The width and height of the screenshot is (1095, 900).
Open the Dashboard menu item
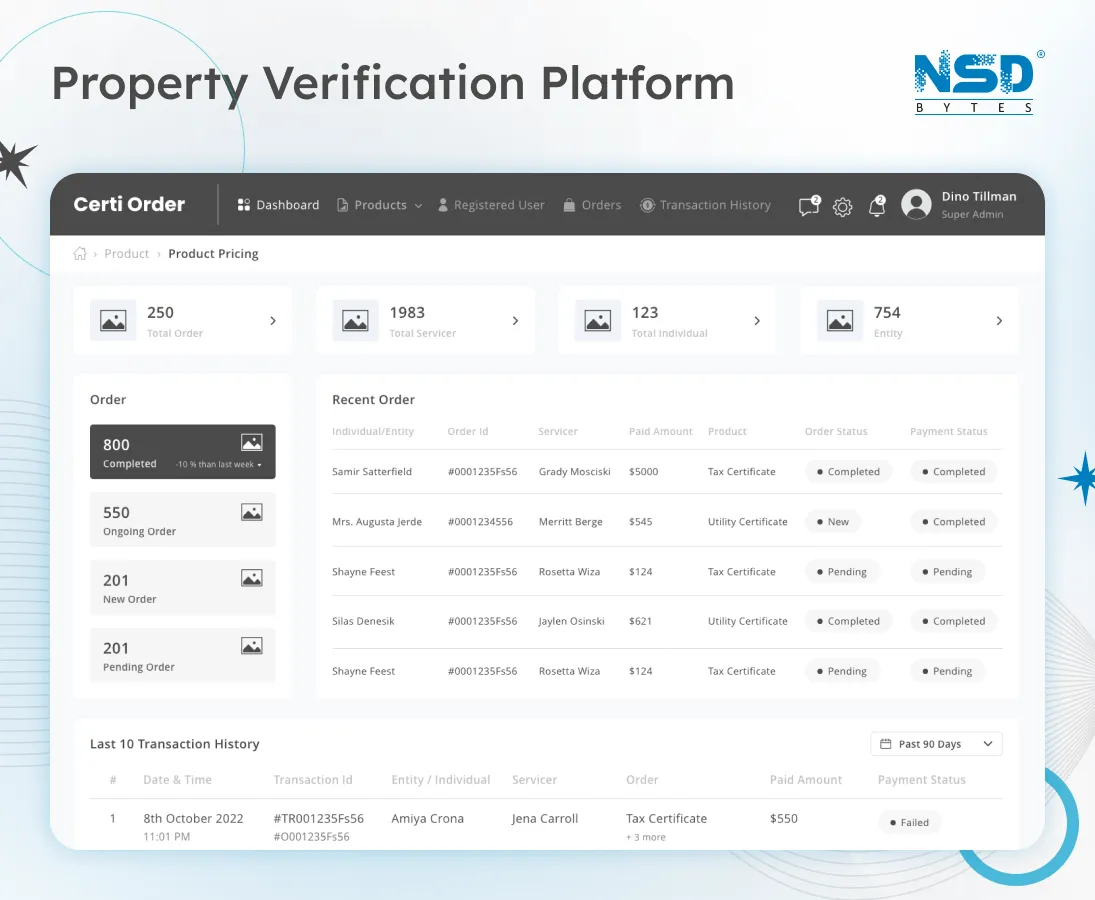(x=278, y=205)
